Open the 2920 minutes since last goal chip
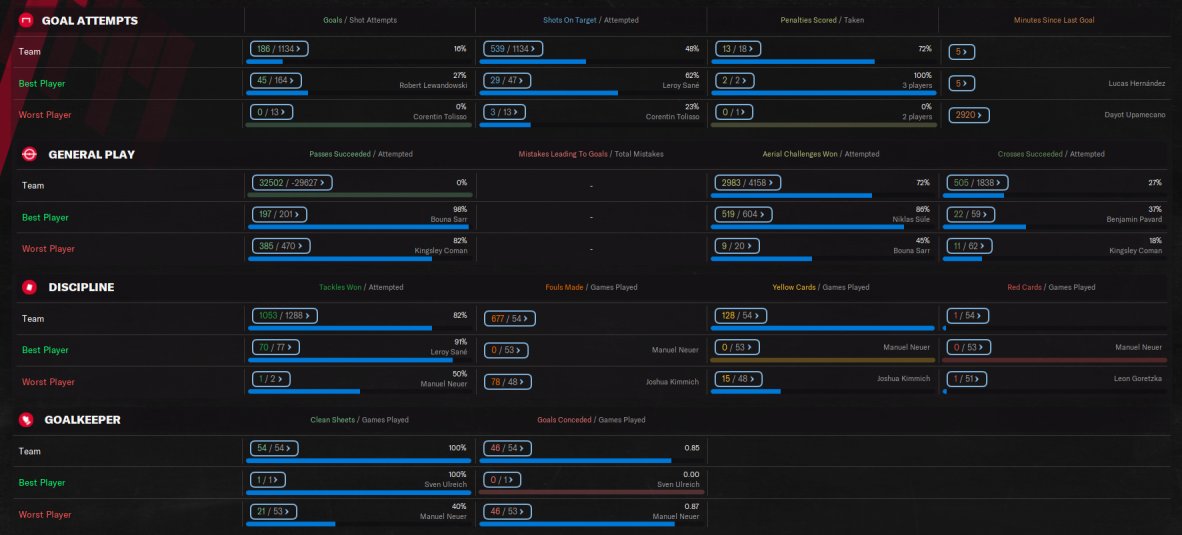The image size is (1182, 535). click(x=969, y=115)
